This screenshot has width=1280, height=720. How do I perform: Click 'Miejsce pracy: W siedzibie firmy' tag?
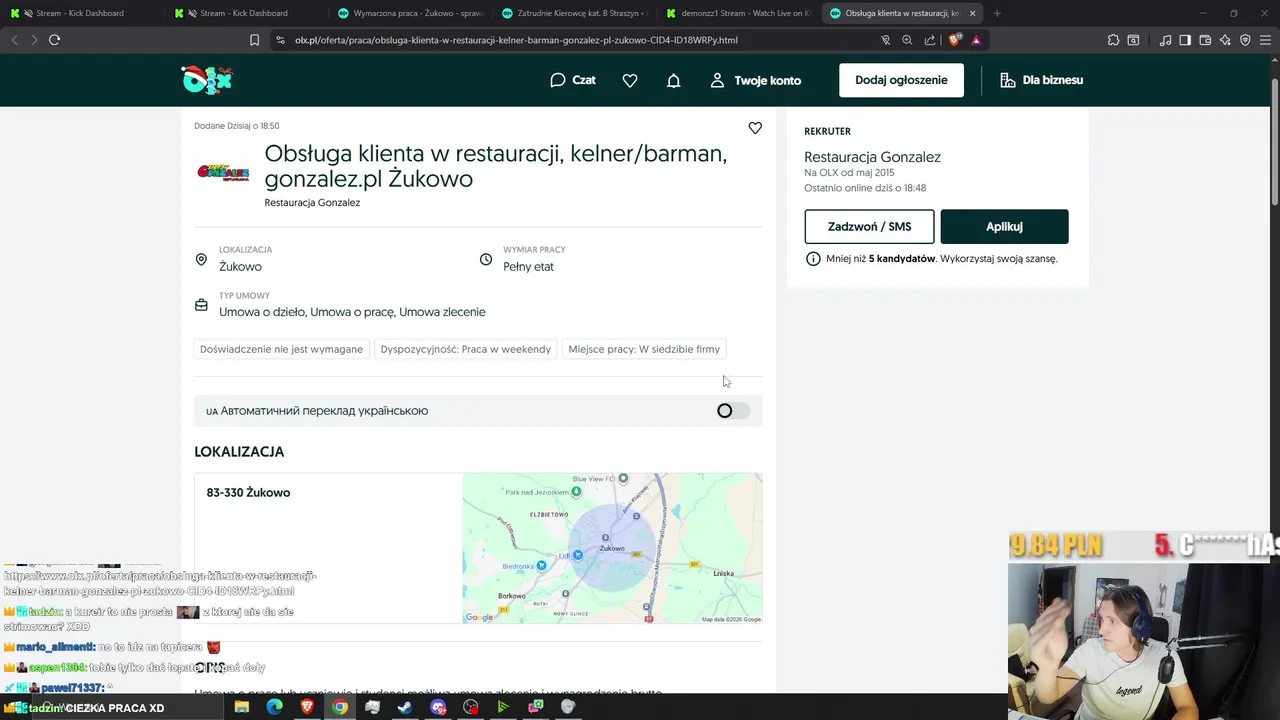coord(644,349)
